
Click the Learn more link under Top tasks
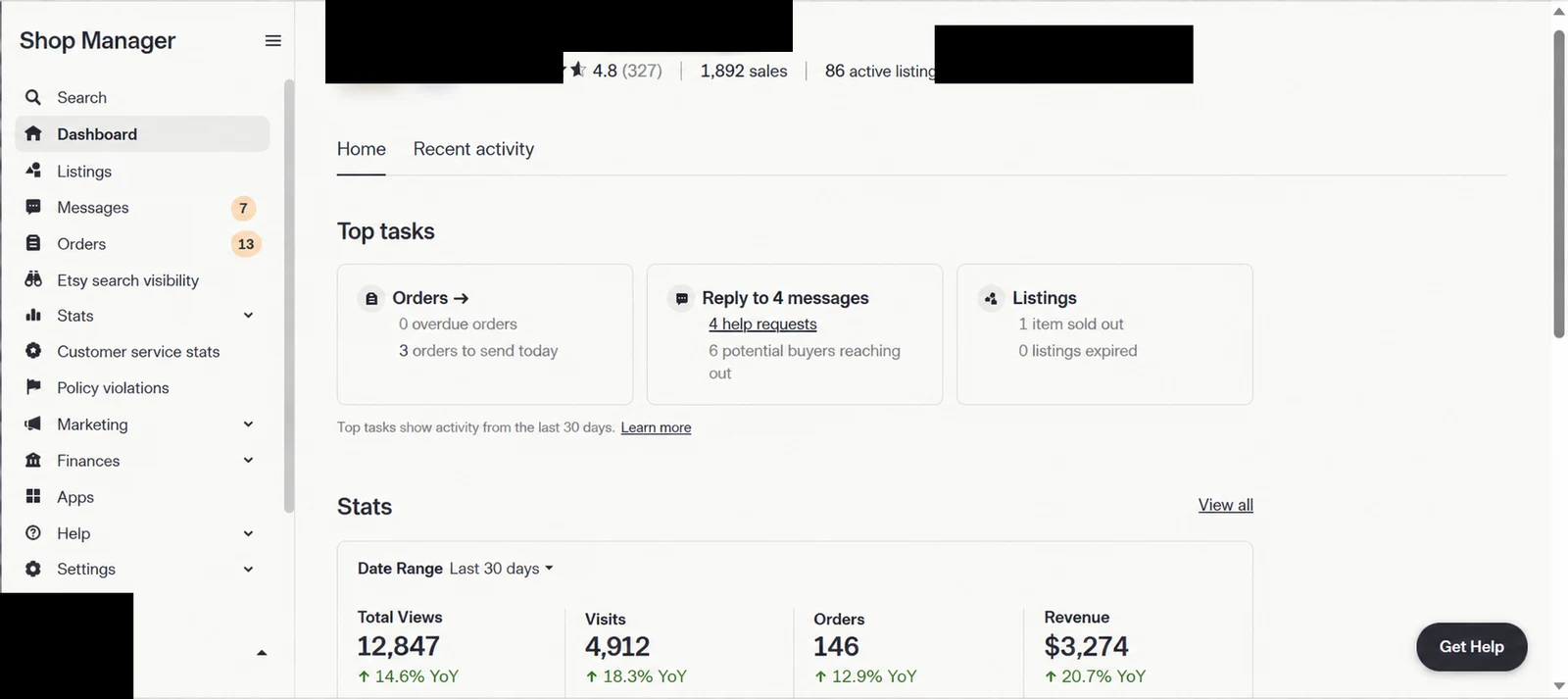(x=656, y=427)
